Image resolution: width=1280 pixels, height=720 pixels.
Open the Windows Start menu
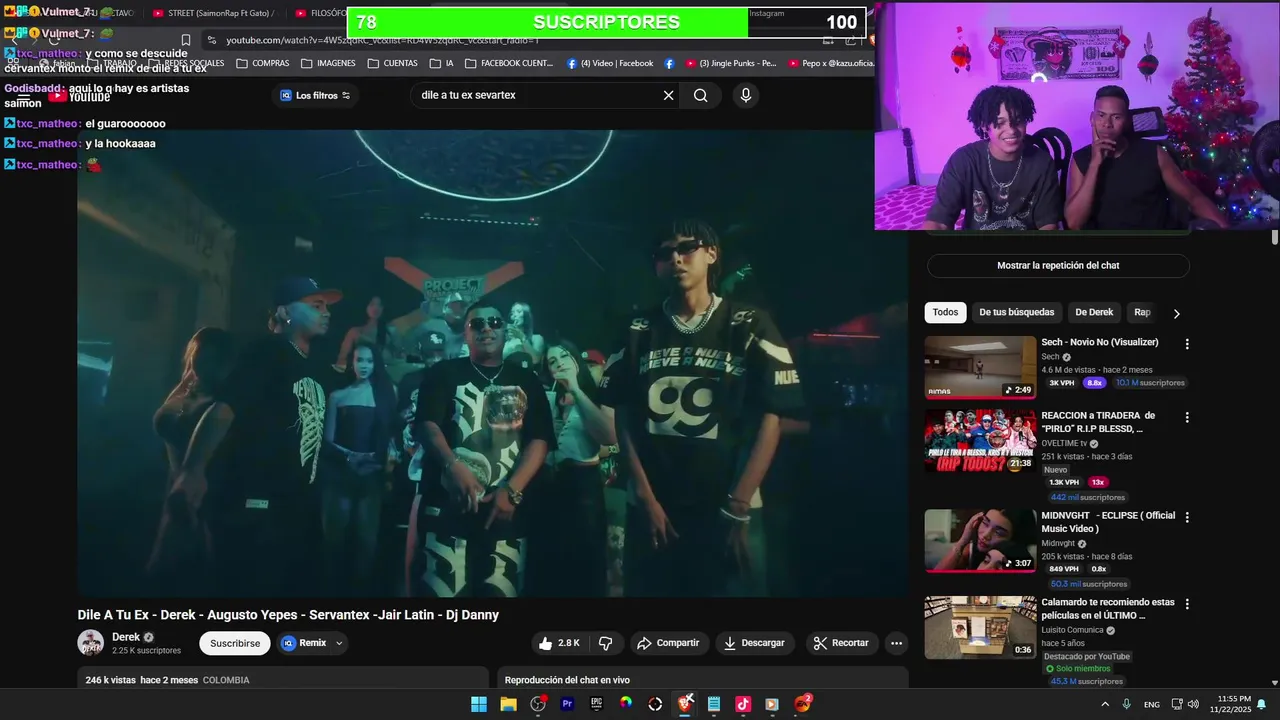click(x=479, y=704)
